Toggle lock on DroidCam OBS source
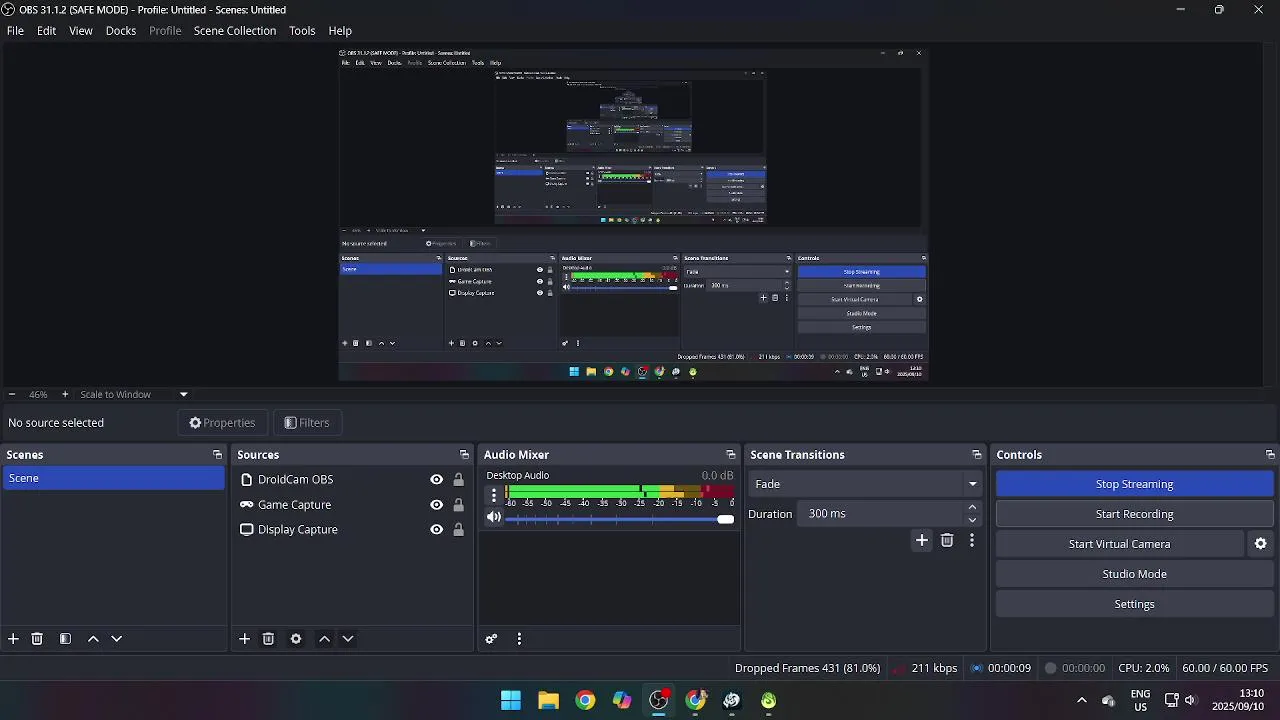This screenshot has width=1280, height=720. click(x=459, y=480)
